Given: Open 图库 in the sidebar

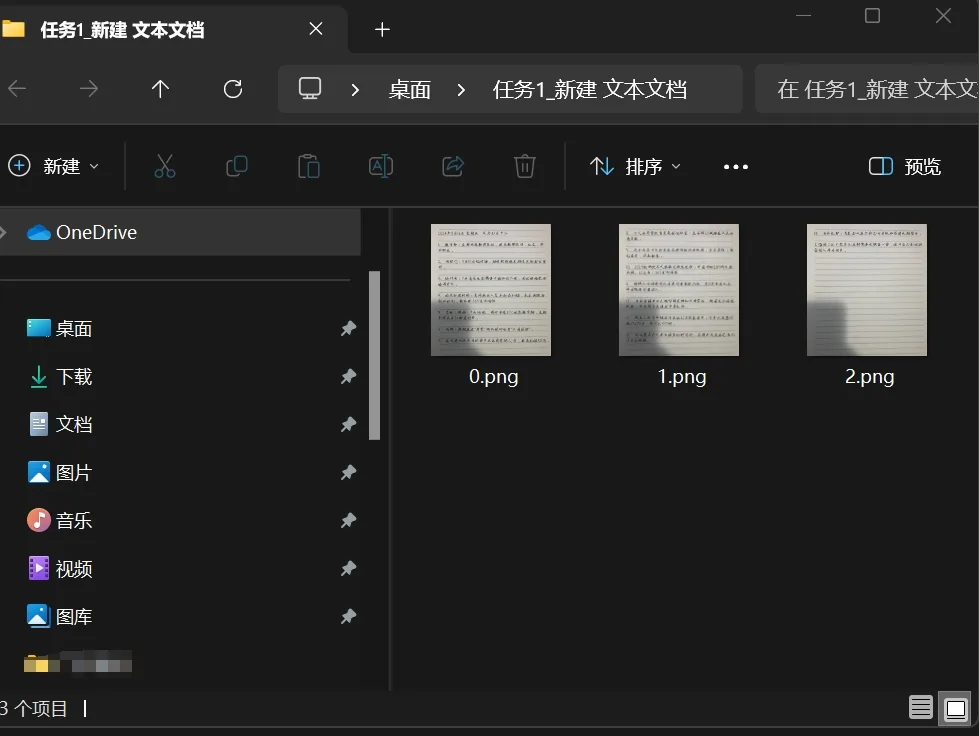Looking at the screenshot, I should [60, 616].
